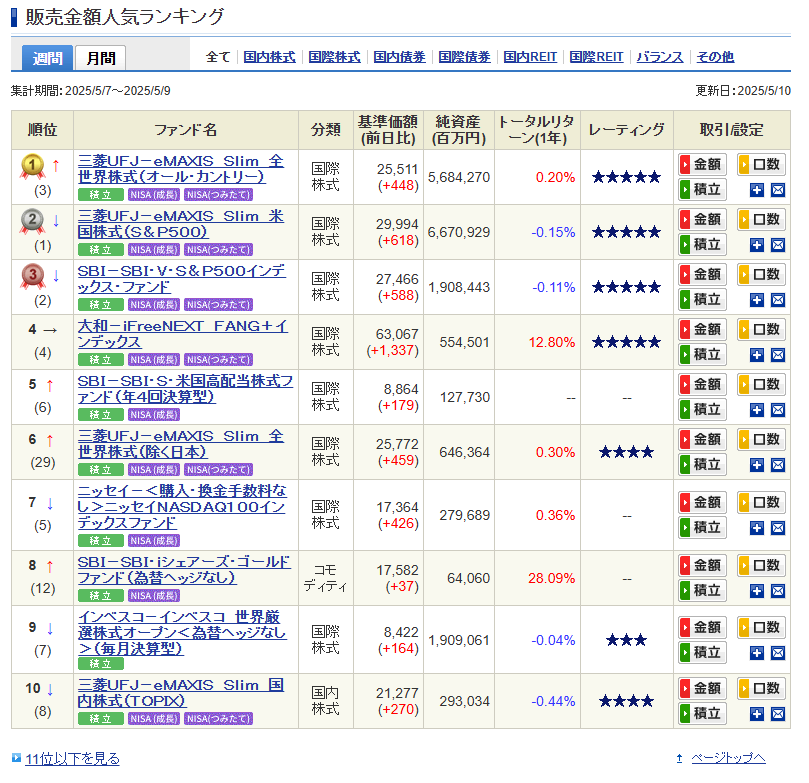Click the envelope icon for インベスコ 世界厳選株式オープン

[x=778, y=654]
